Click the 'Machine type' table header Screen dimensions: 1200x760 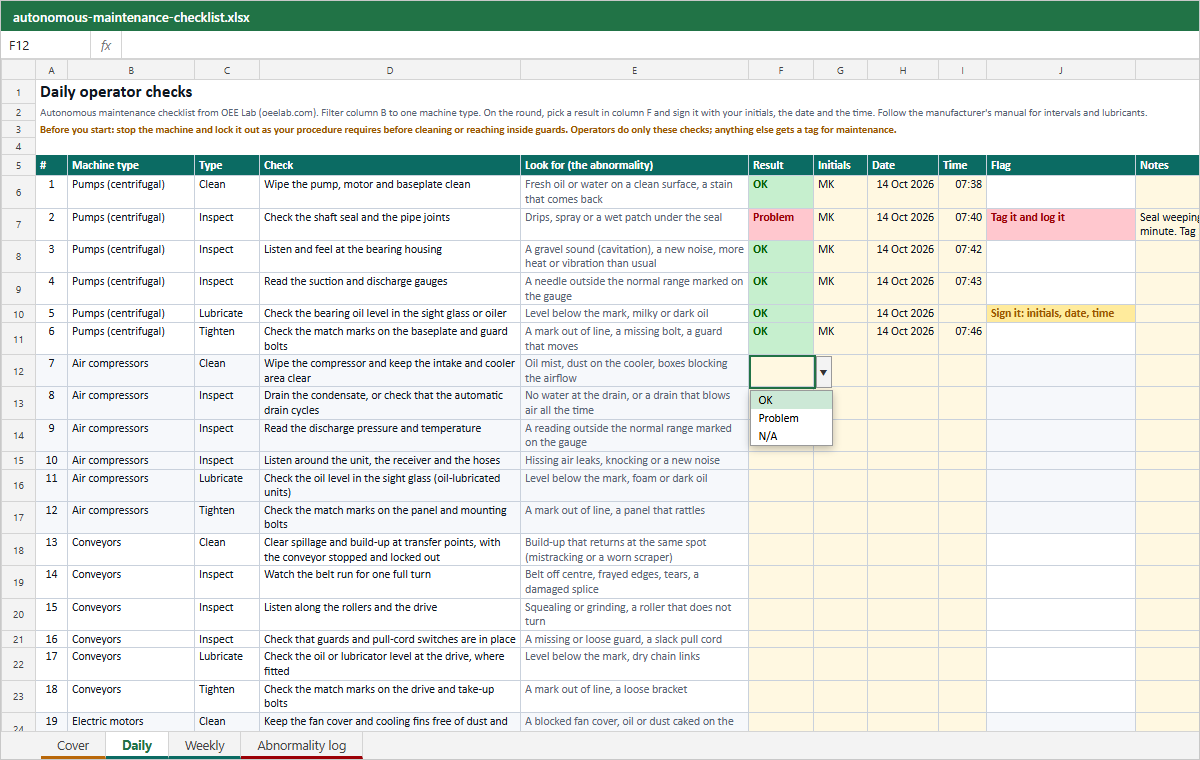click(x=131, y=165)
